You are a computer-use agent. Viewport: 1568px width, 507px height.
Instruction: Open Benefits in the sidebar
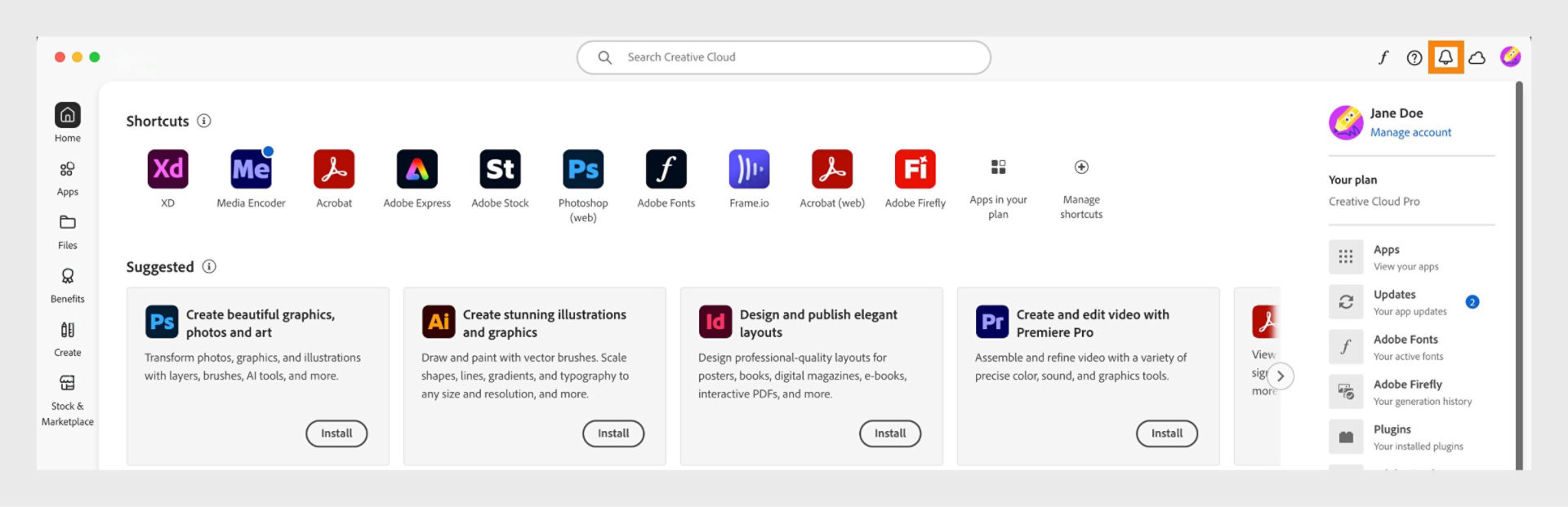(x=68, y=286)
